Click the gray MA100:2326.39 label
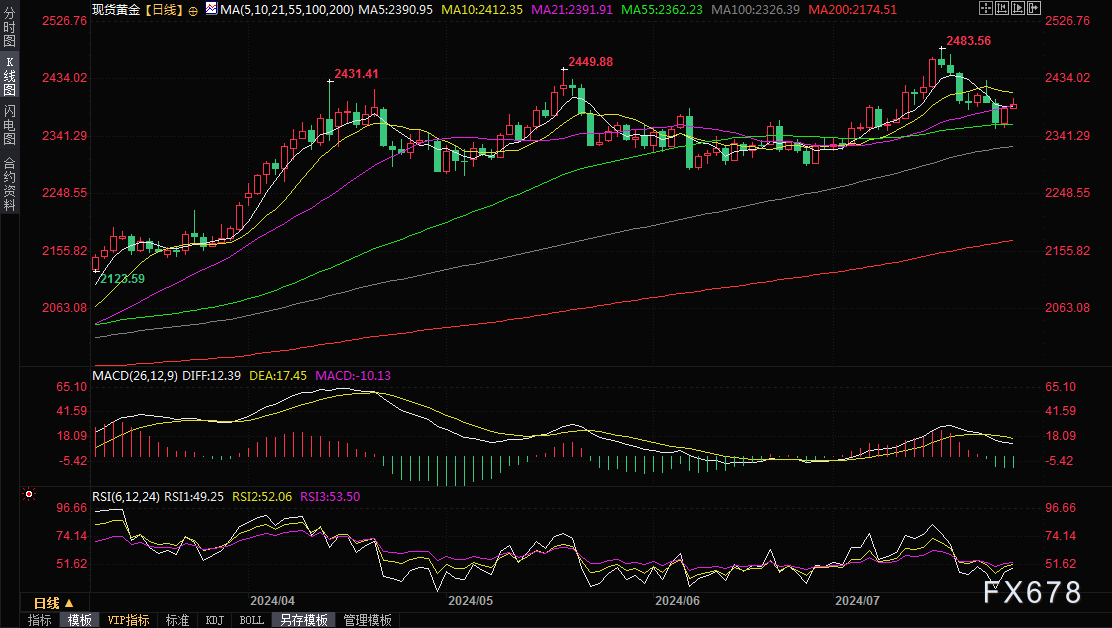 [x=755, y=10]
